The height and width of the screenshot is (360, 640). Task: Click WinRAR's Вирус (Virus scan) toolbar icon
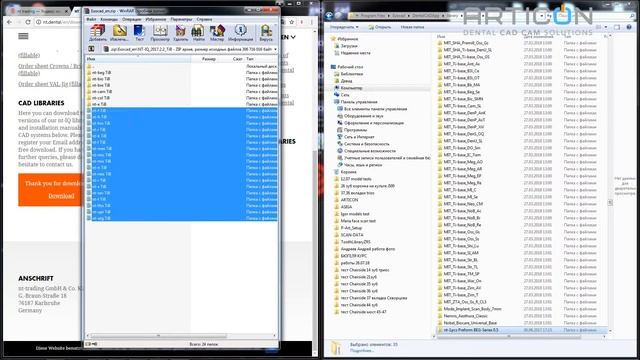(266, 33)
